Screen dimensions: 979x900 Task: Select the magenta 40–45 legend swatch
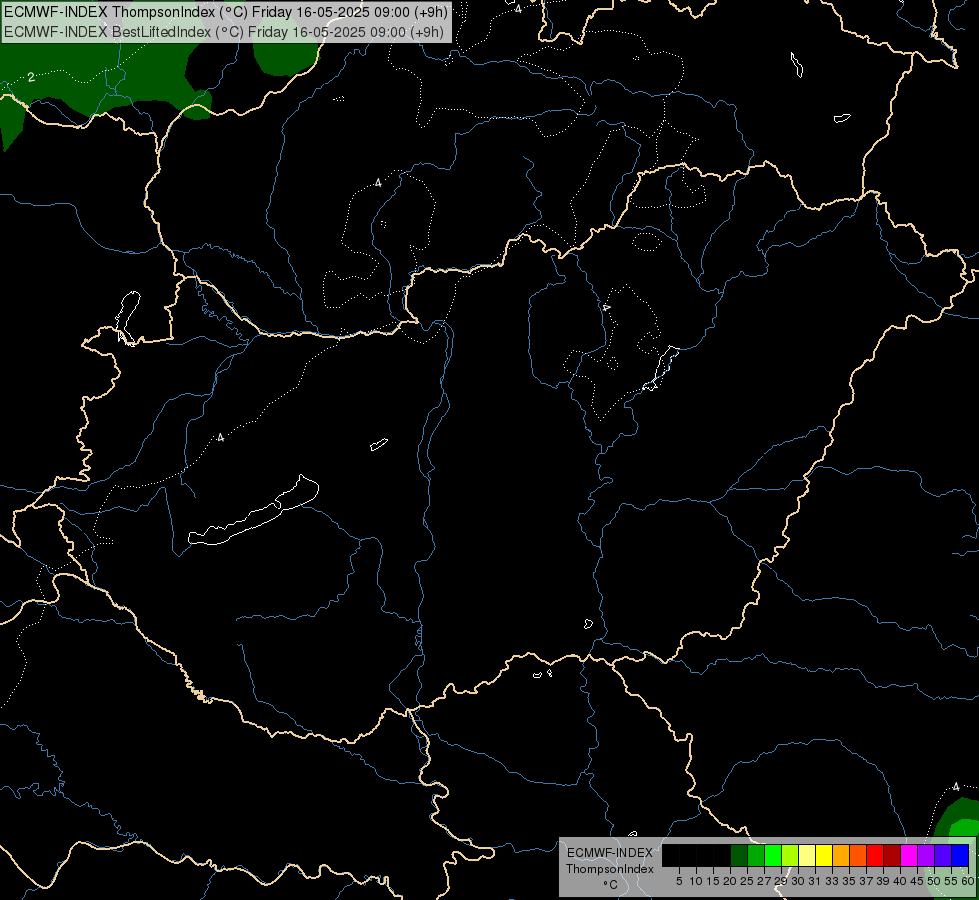[909, 855]
